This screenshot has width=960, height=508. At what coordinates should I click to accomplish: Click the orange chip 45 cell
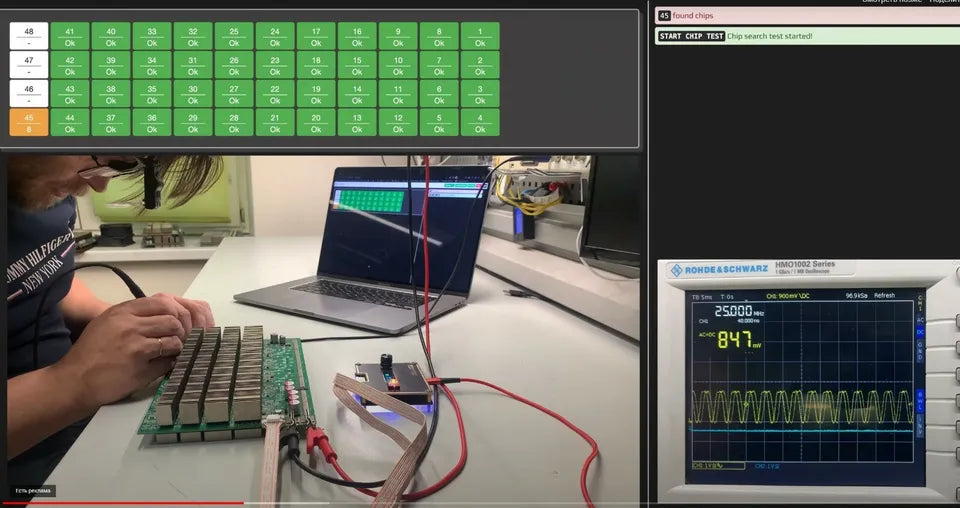29,122
